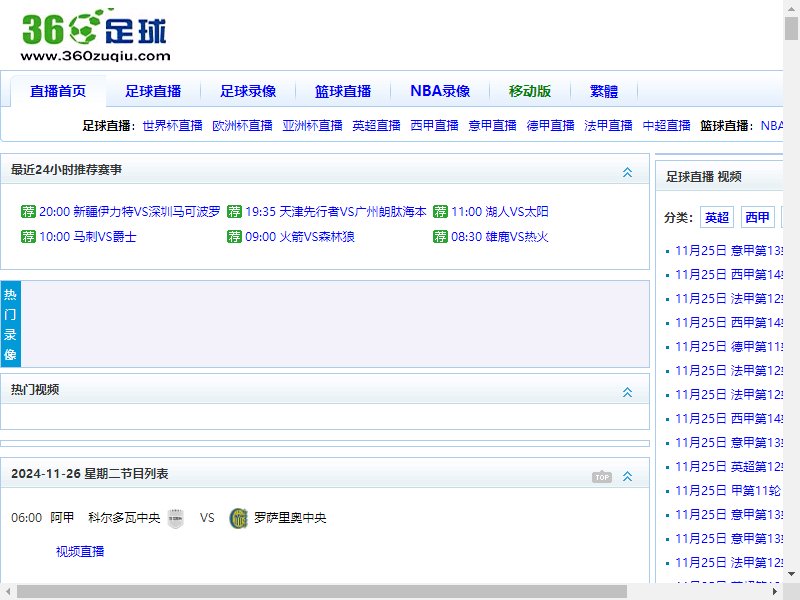Open the 09:00 火箭VS森林狼 match
The height and width of the screenshot is (600, 800).
pyautogui.click(x=300, y=236)
